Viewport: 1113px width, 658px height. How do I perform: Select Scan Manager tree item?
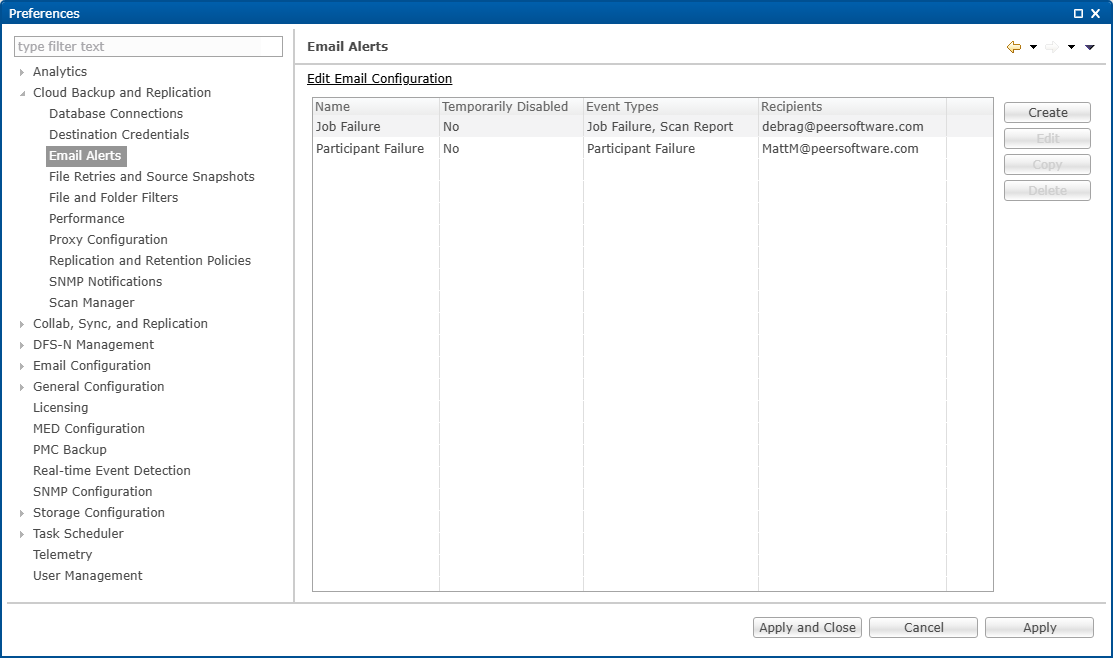(92, 302)
